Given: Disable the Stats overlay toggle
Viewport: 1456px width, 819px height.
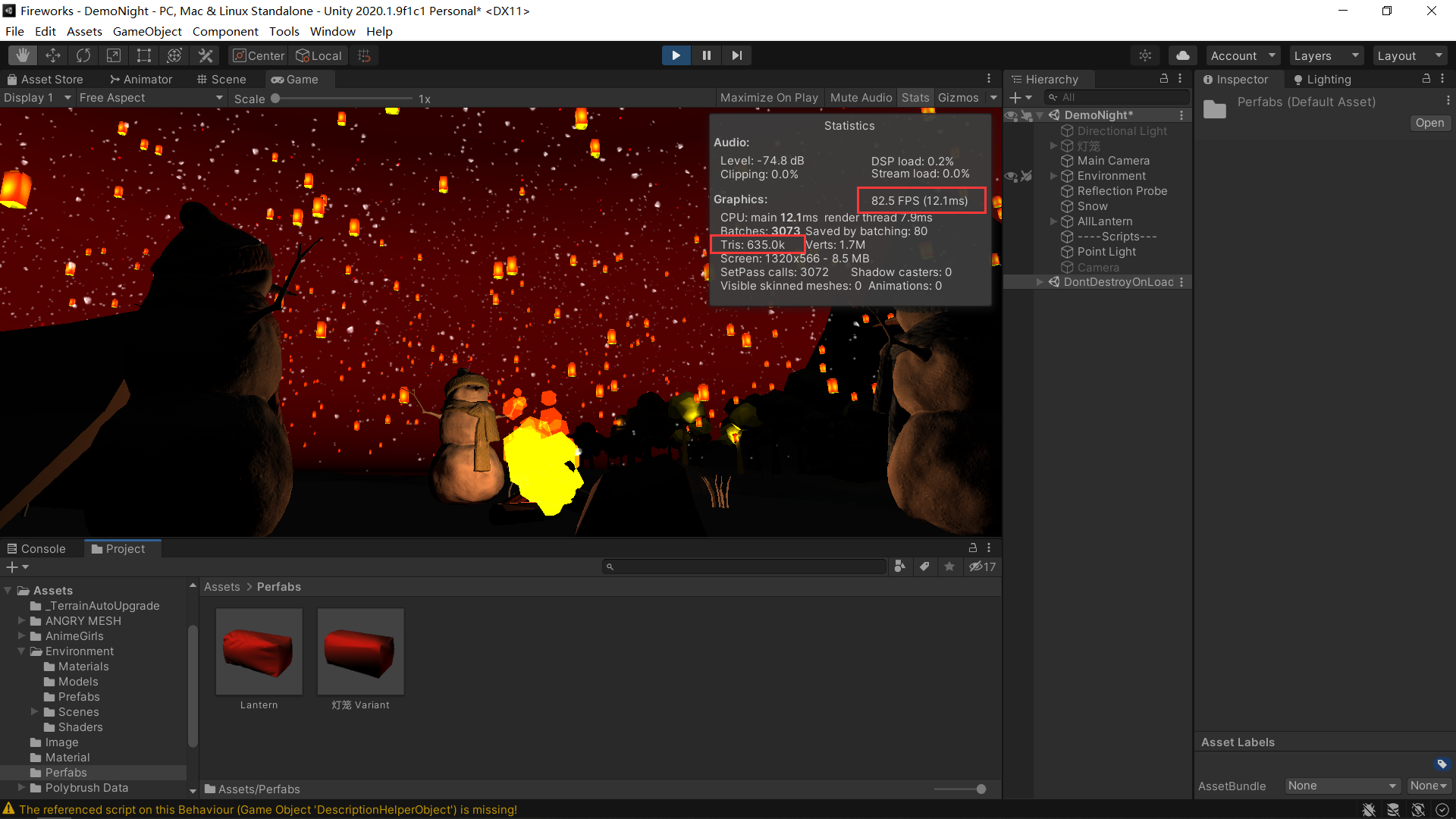Looking at the screenshot, I should pos(915,97).
